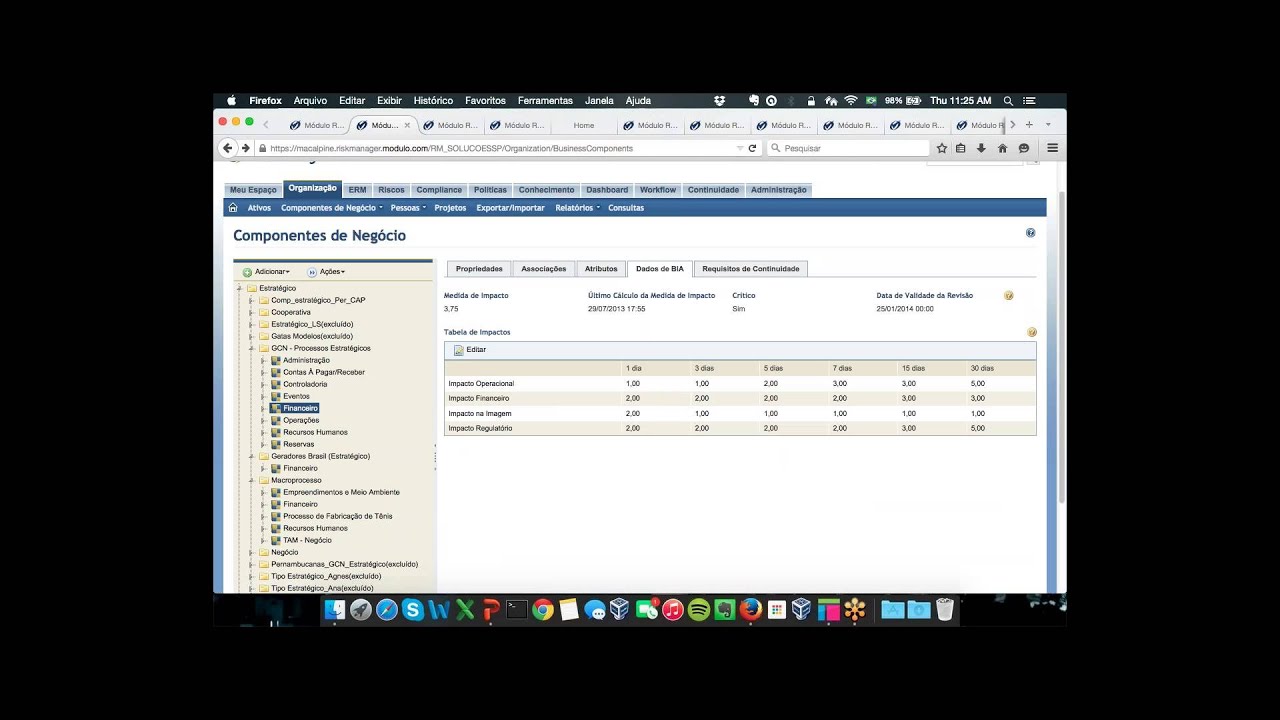Click the help icon beside Data de Validade
Screen dimensions: 1280x720
pos(1008,296)
